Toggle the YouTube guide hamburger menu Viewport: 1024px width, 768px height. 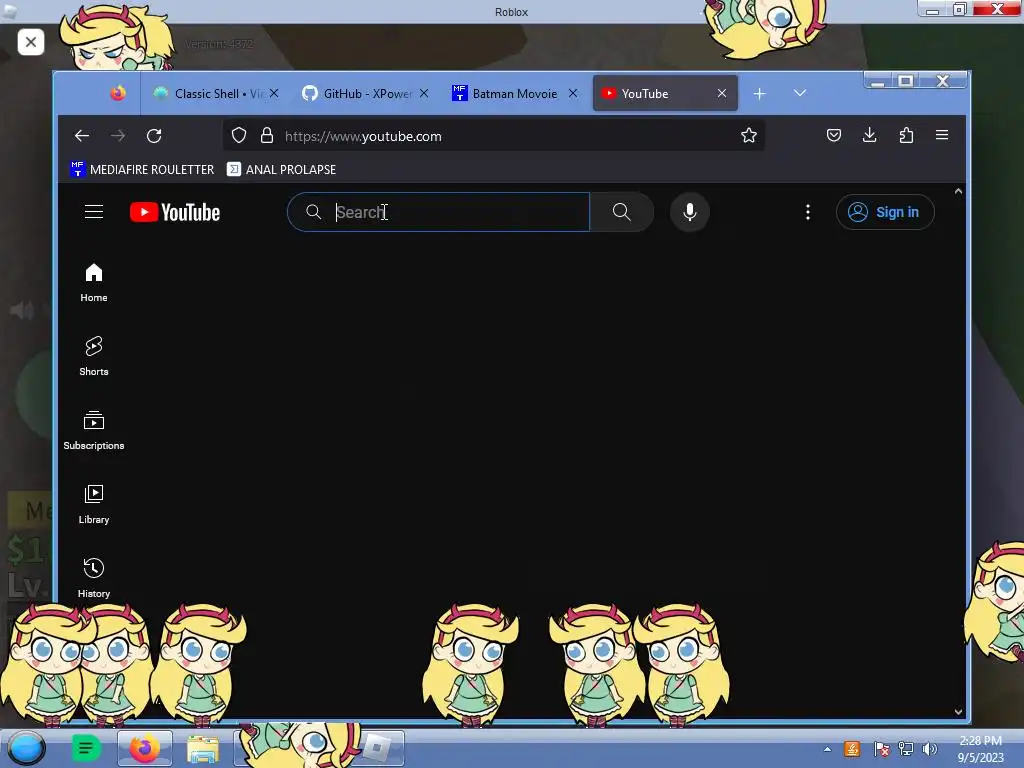94,212
